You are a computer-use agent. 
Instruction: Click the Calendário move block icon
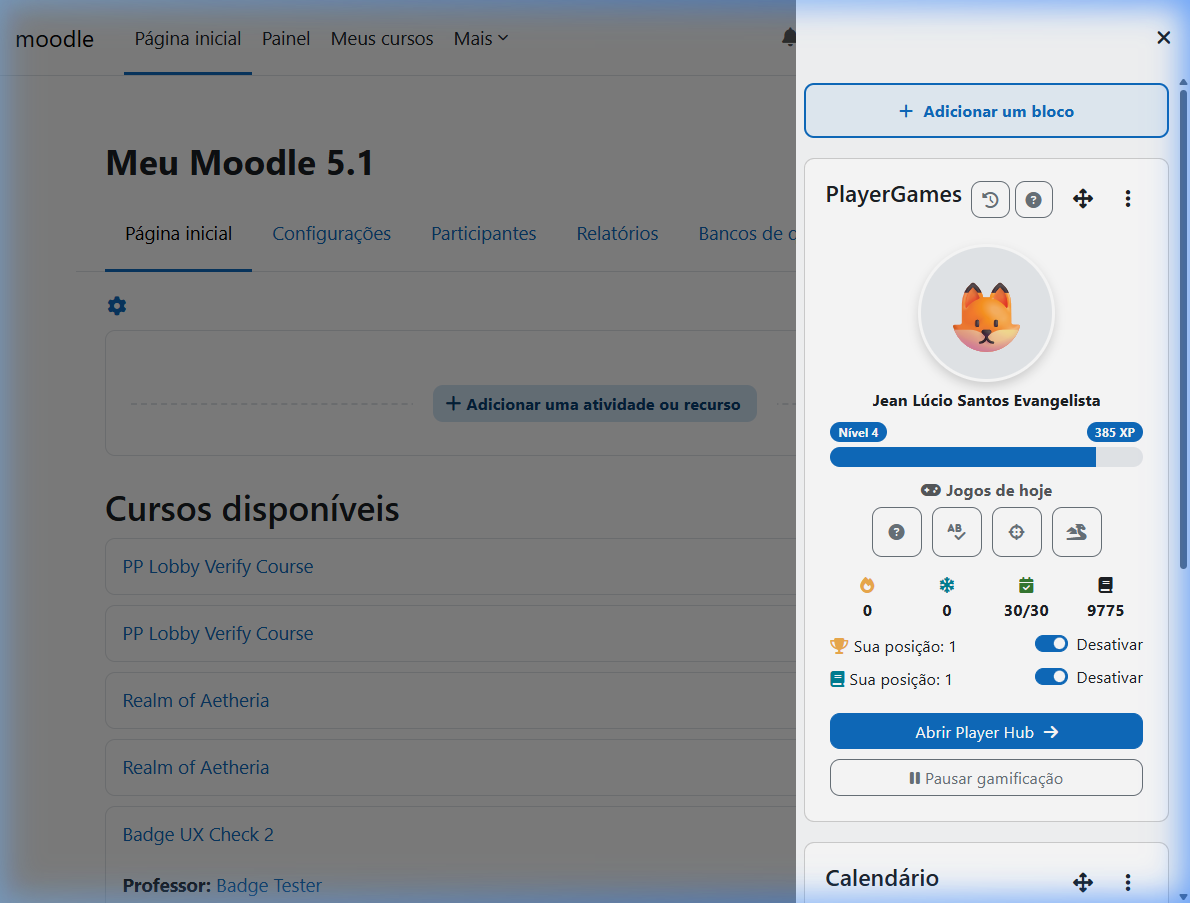[x=1082, y=882]
